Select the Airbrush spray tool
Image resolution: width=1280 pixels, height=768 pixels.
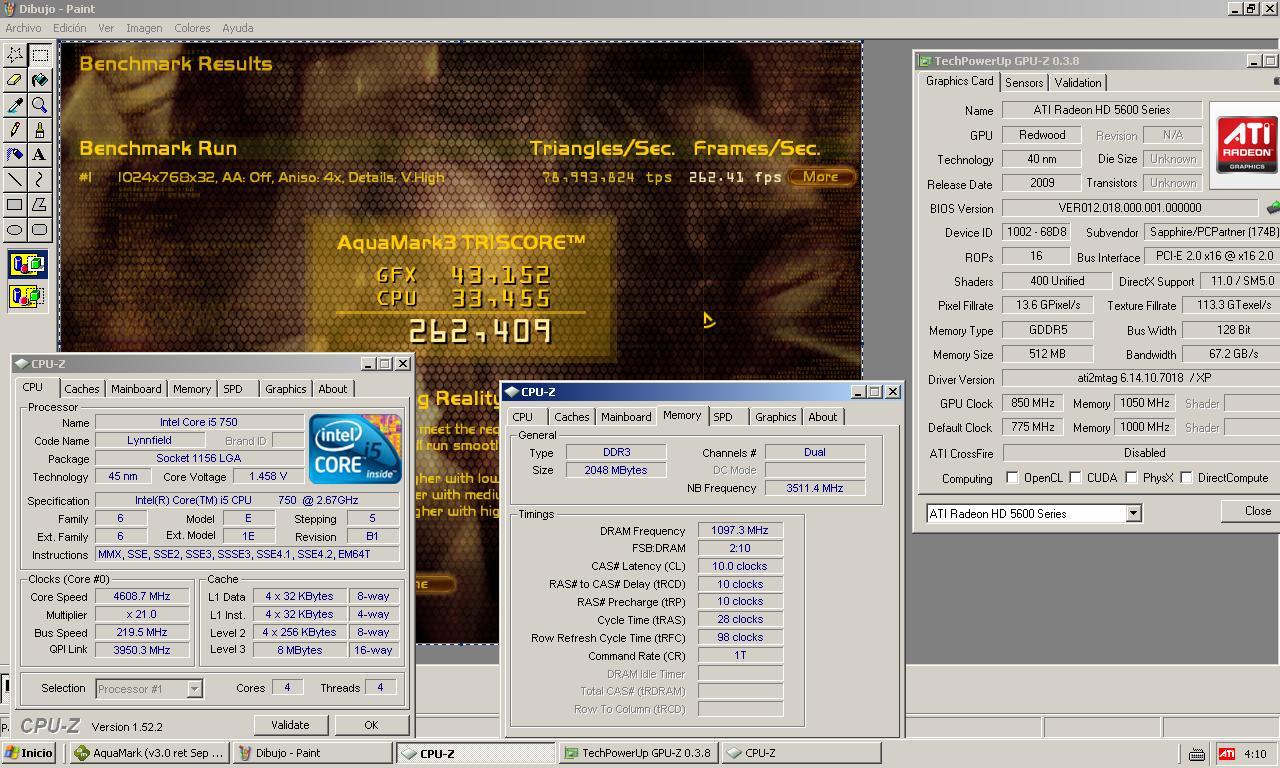tap(15, 155)
